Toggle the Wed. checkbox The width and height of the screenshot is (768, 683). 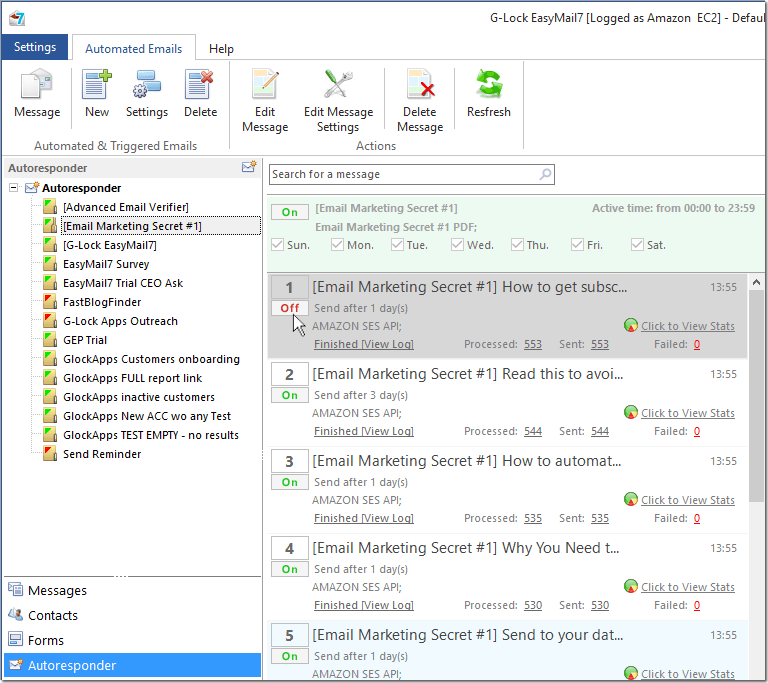click(x=457, y=244)
